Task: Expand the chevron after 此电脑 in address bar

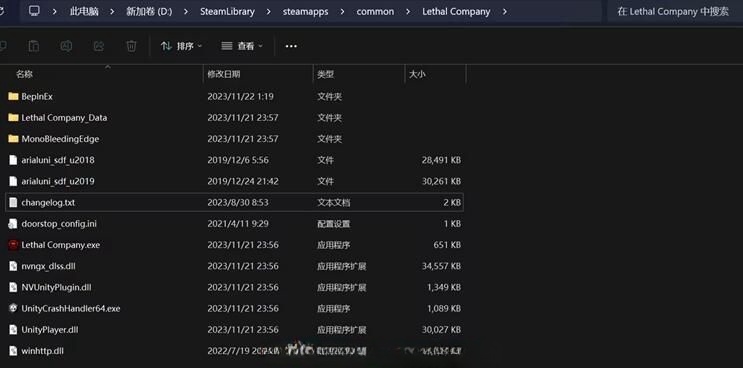Action: click(x=112, y=12)
